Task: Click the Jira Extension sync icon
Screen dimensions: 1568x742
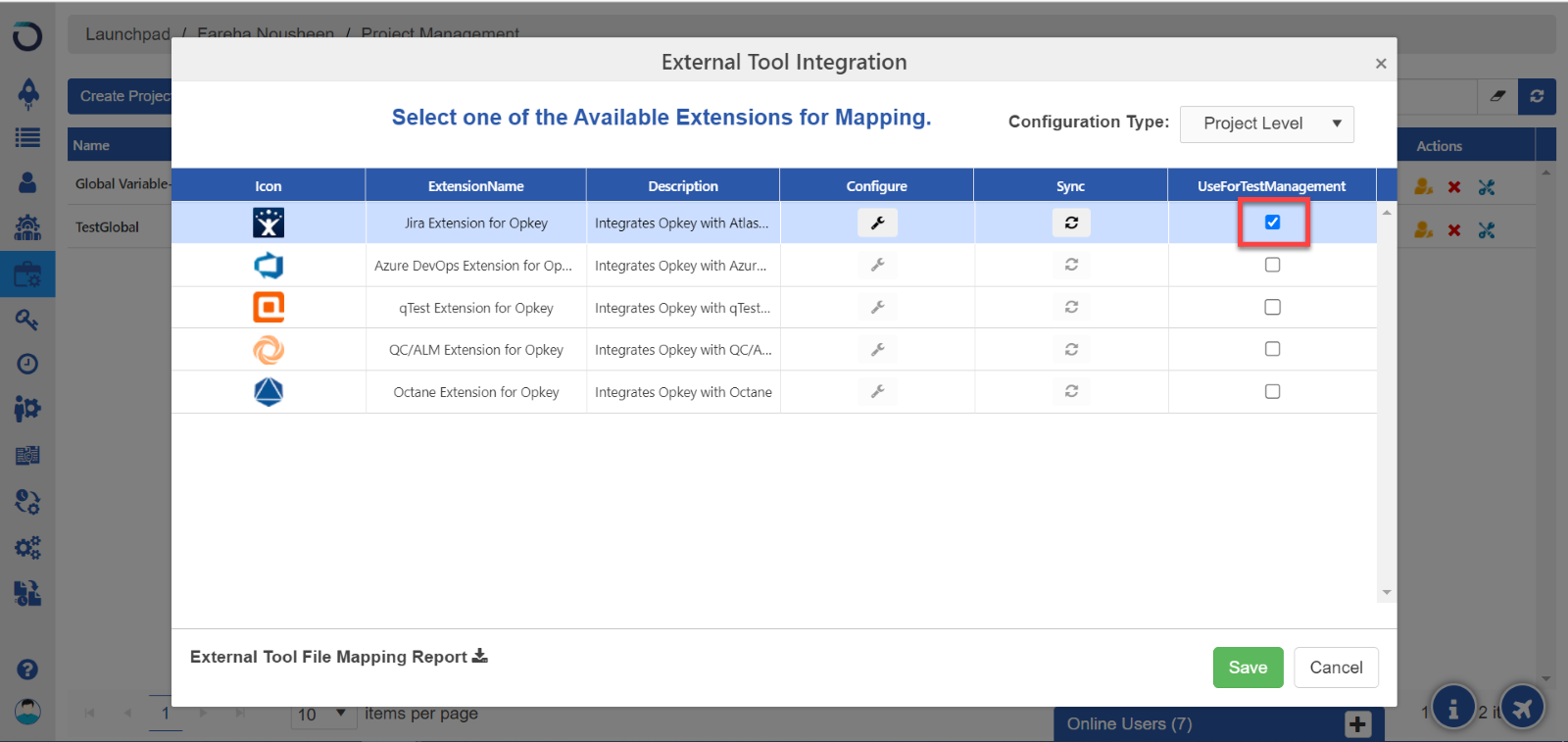Action: pos(1071,223)
